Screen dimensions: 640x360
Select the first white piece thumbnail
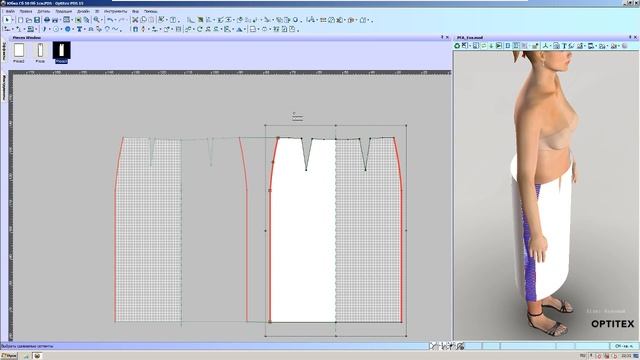coord(19,50)
